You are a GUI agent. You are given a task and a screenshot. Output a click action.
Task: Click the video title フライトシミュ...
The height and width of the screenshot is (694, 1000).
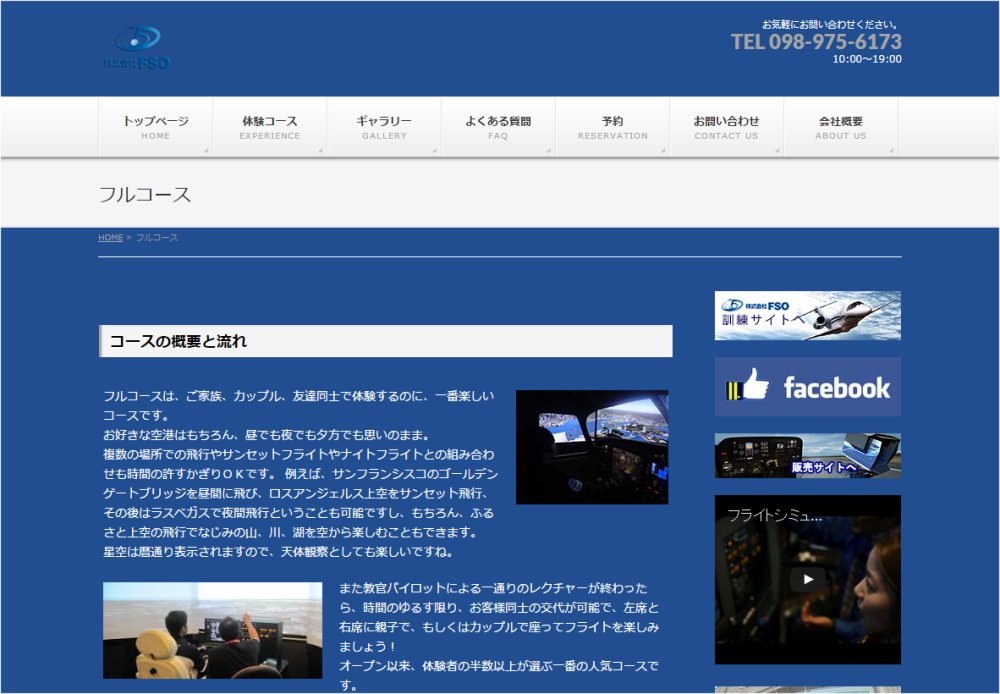pos(774,516)
